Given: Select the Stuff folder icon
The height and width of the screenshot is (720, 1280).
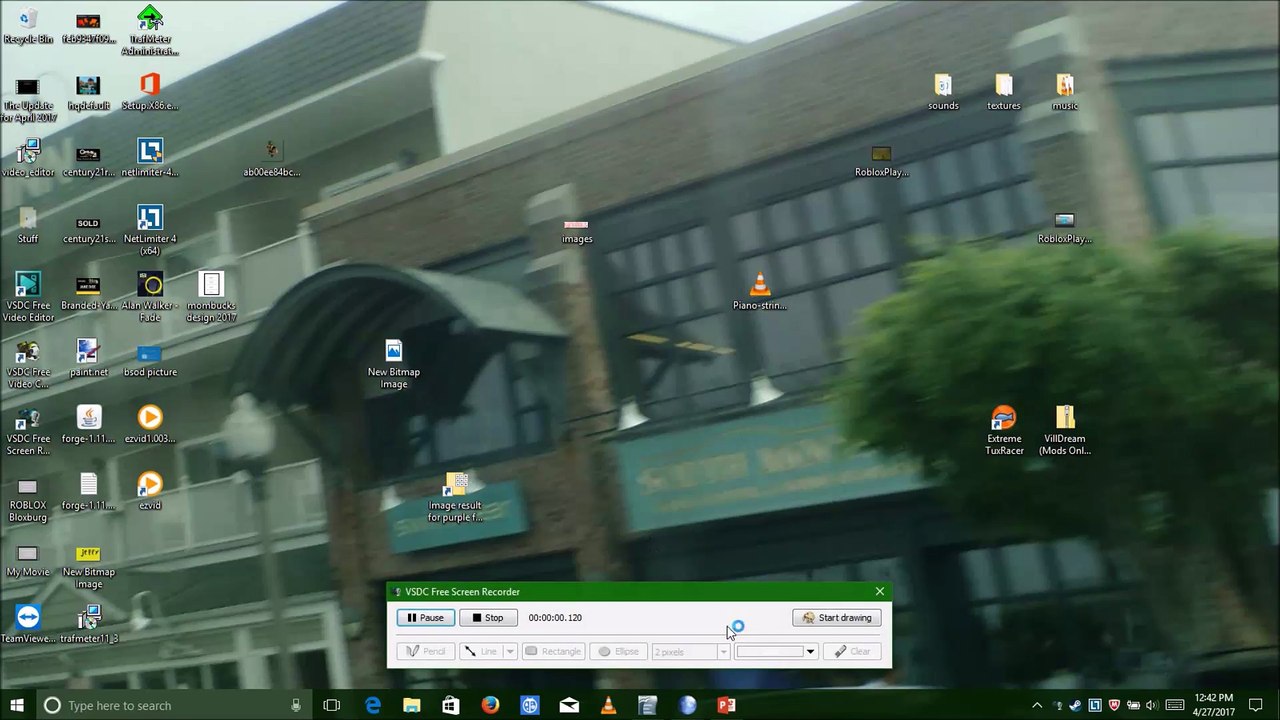Looking at the screenshot, I should click(28, 226).
